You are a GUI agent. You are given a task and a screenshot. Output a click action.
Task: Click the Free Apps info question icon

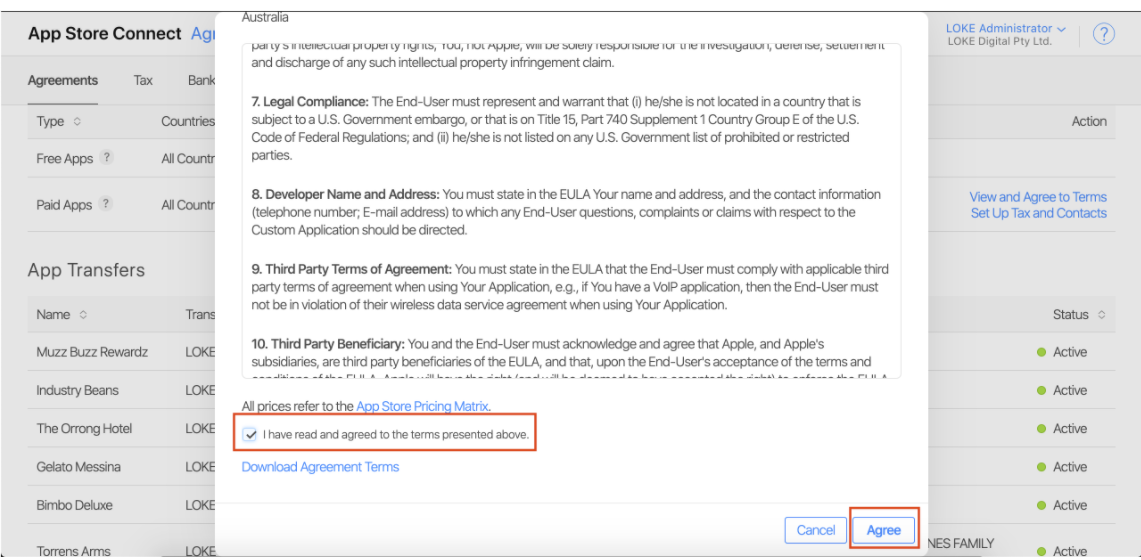click(x=106, y=157)
